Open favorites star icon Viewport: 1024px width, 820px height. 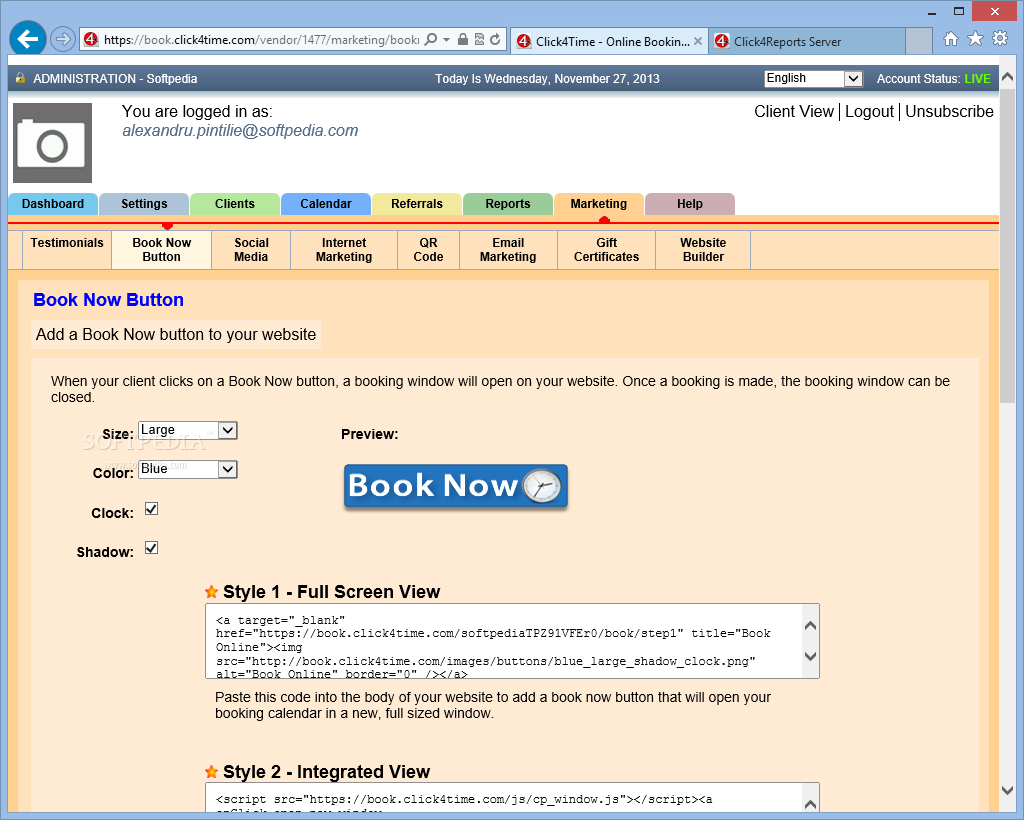click(x=975, y=39)
